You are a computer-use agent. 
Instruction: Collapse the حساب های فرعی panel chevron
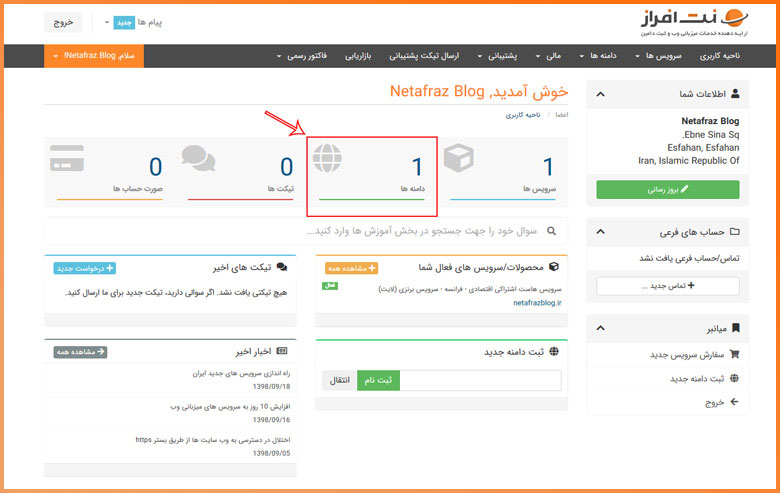(600, 231)
